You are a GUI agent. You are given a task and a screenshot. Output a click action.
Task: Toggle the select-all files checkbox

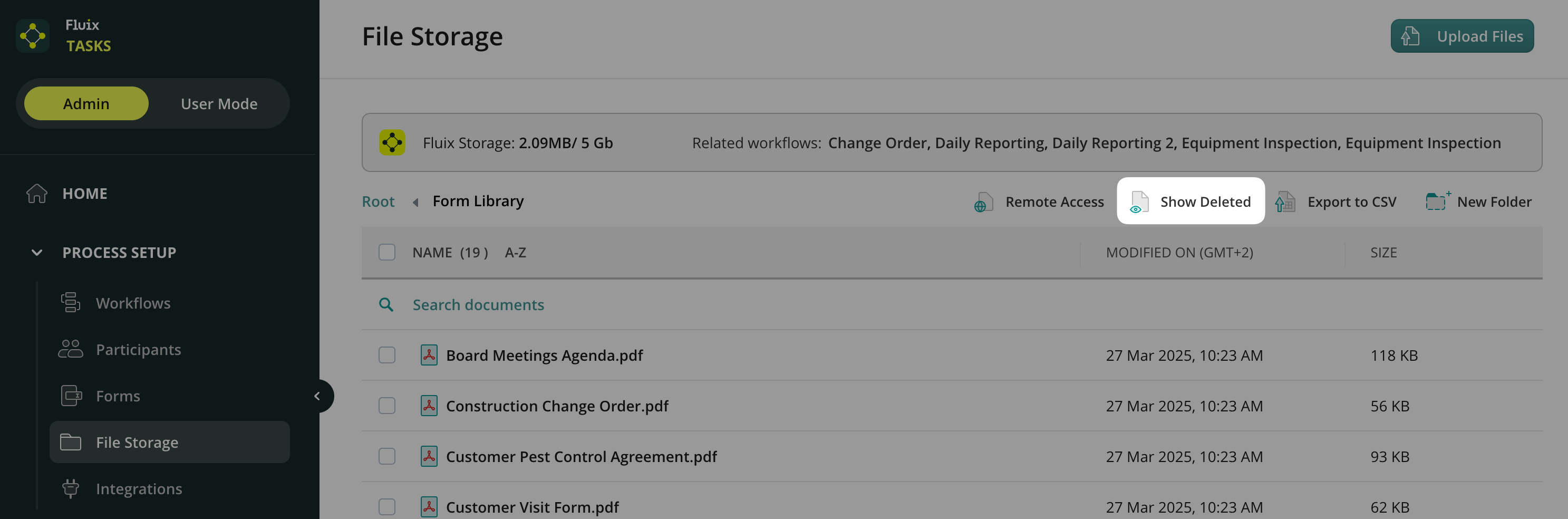(386, 252)
